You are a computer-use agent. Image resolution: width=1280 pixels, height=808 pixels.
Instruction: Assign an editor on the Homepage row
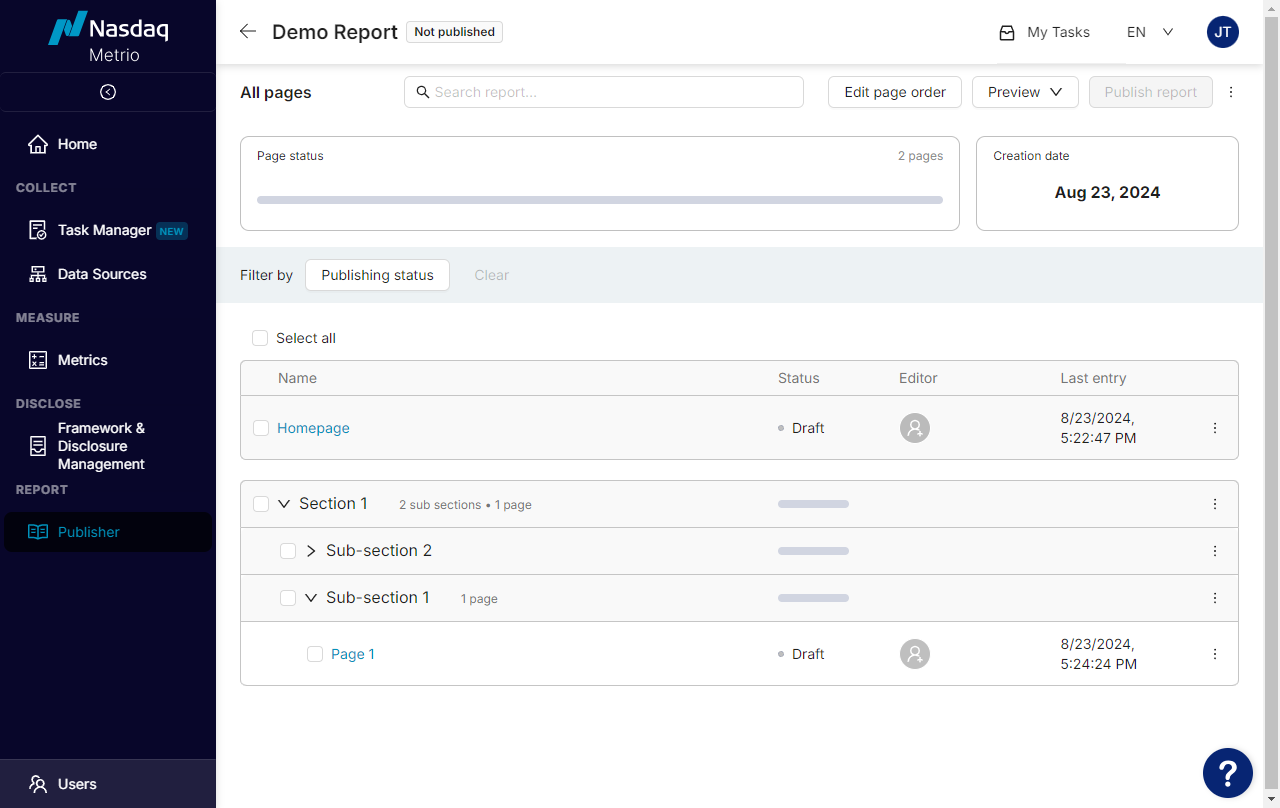coord(915,428)
